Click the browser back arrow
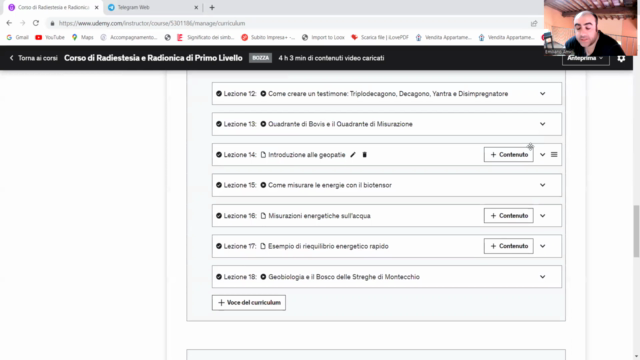The width and height of the screenshot is (640, 360). point(9,23)
